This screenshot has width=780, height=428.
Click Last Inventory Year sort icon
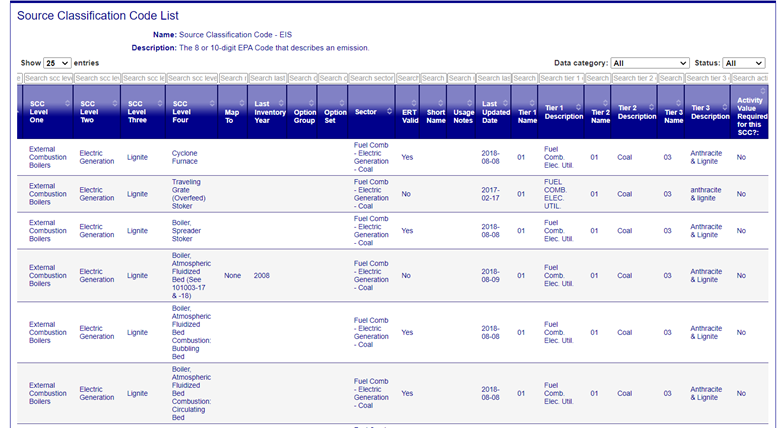point(281,103)
